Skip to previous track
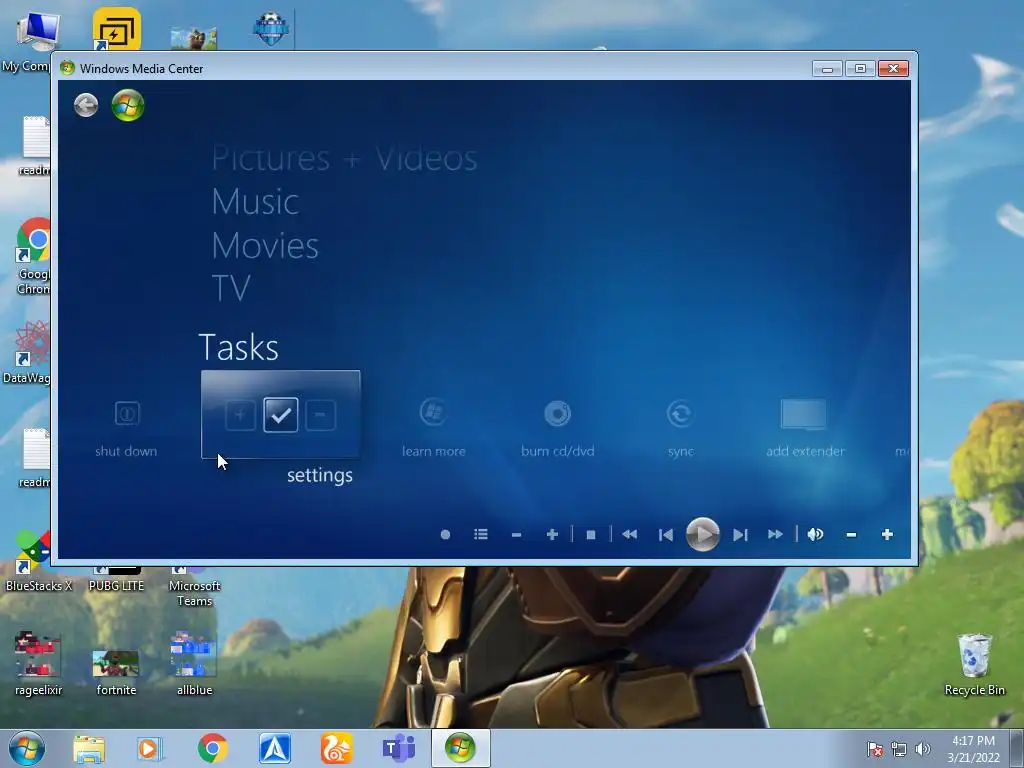Viewport: 1024px width, 768px height. (665, 535)
